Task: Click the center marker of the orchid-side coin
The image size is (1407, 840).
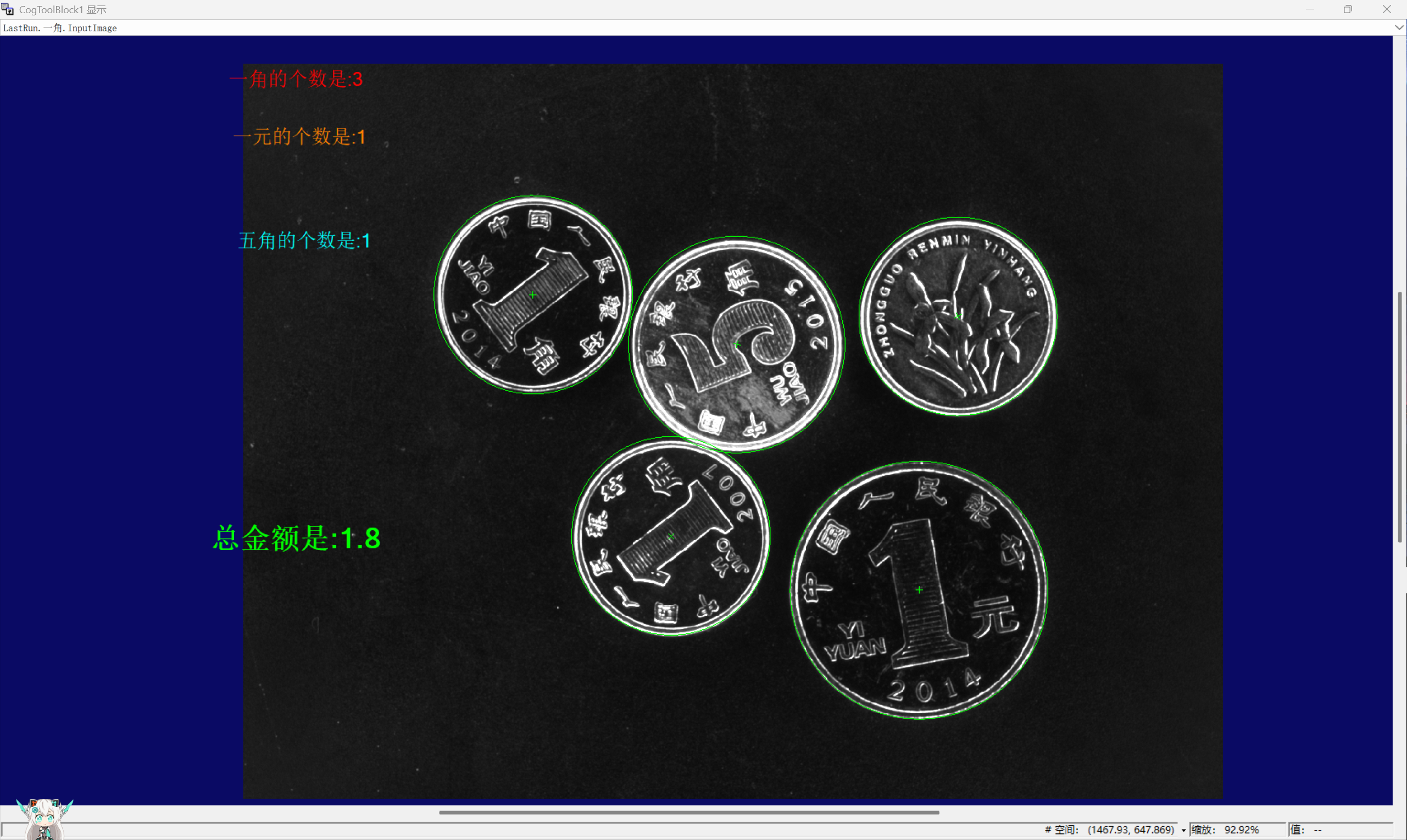Action: (x=958, y=316)
